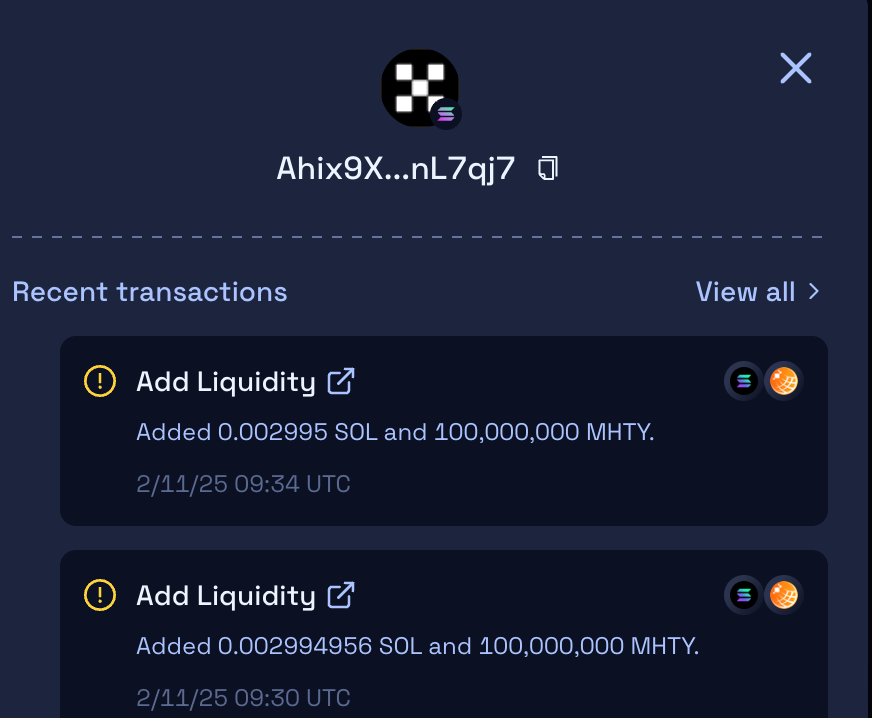Viewport: 872px width, 718px height.
Task: Close the wallet details panel
Action: [796, 68]
